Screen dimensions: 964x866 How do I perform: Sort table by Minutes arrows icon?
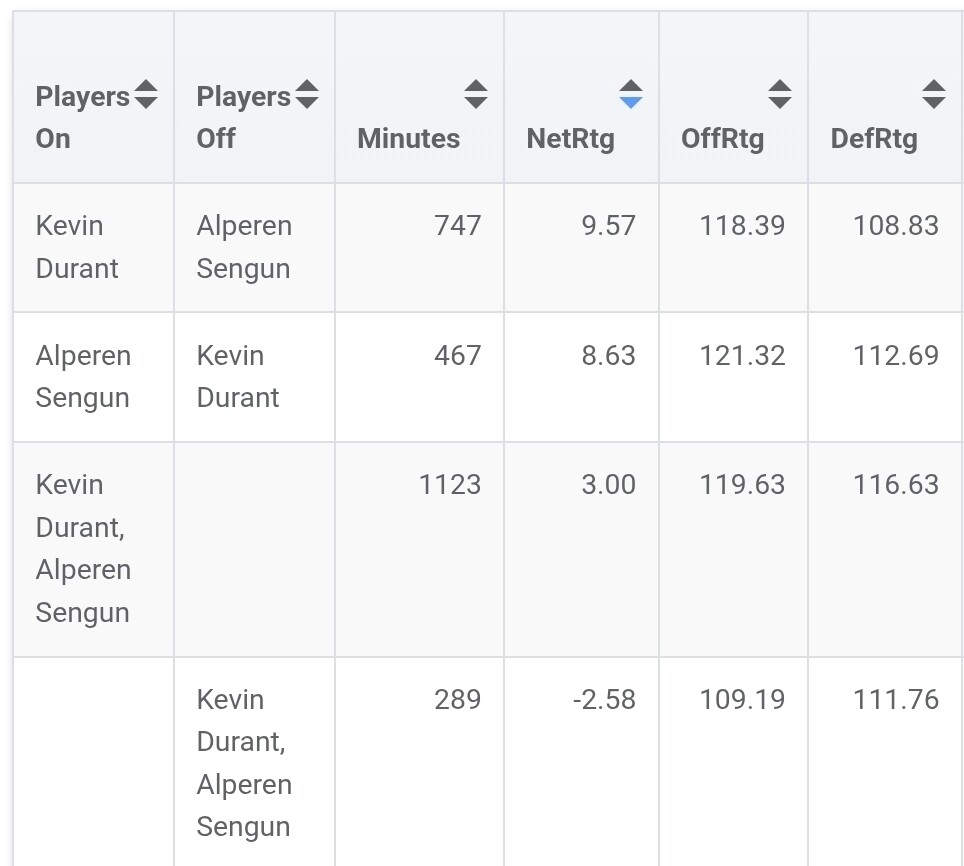[476, 95]
